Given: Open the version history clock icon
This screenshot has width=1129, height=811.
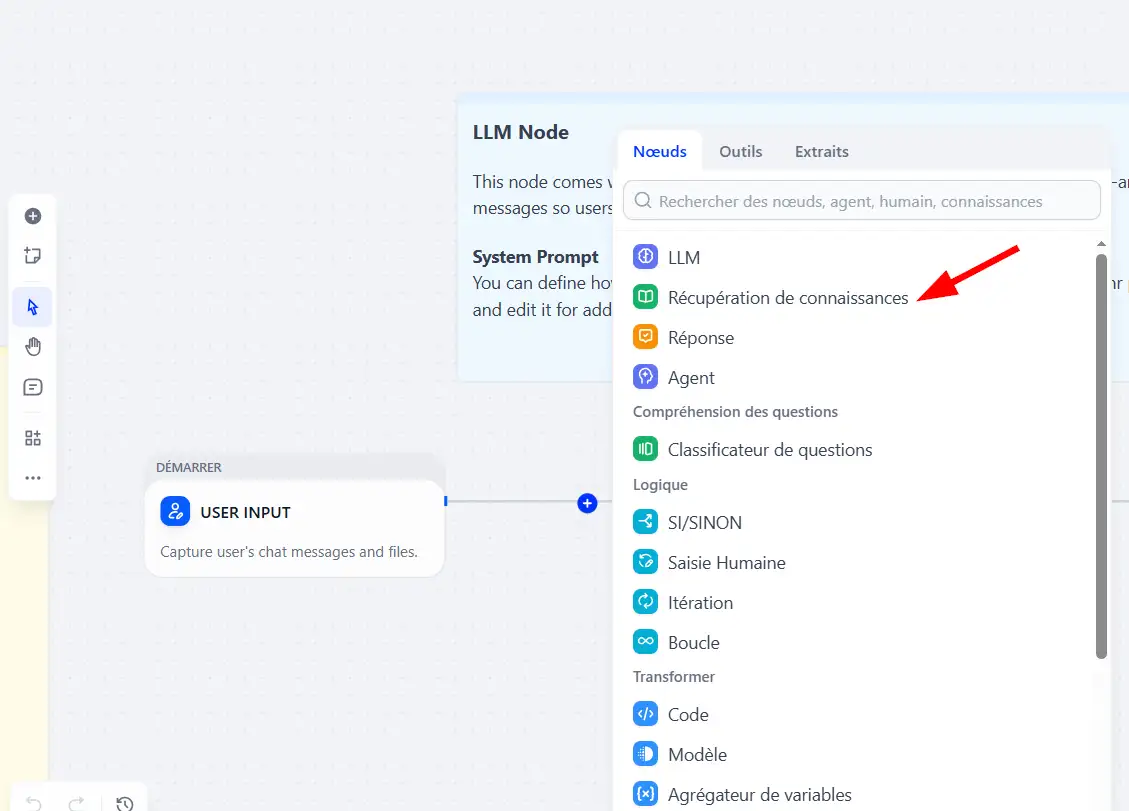Looking at the screenshot, I should (x=125, y=803).
